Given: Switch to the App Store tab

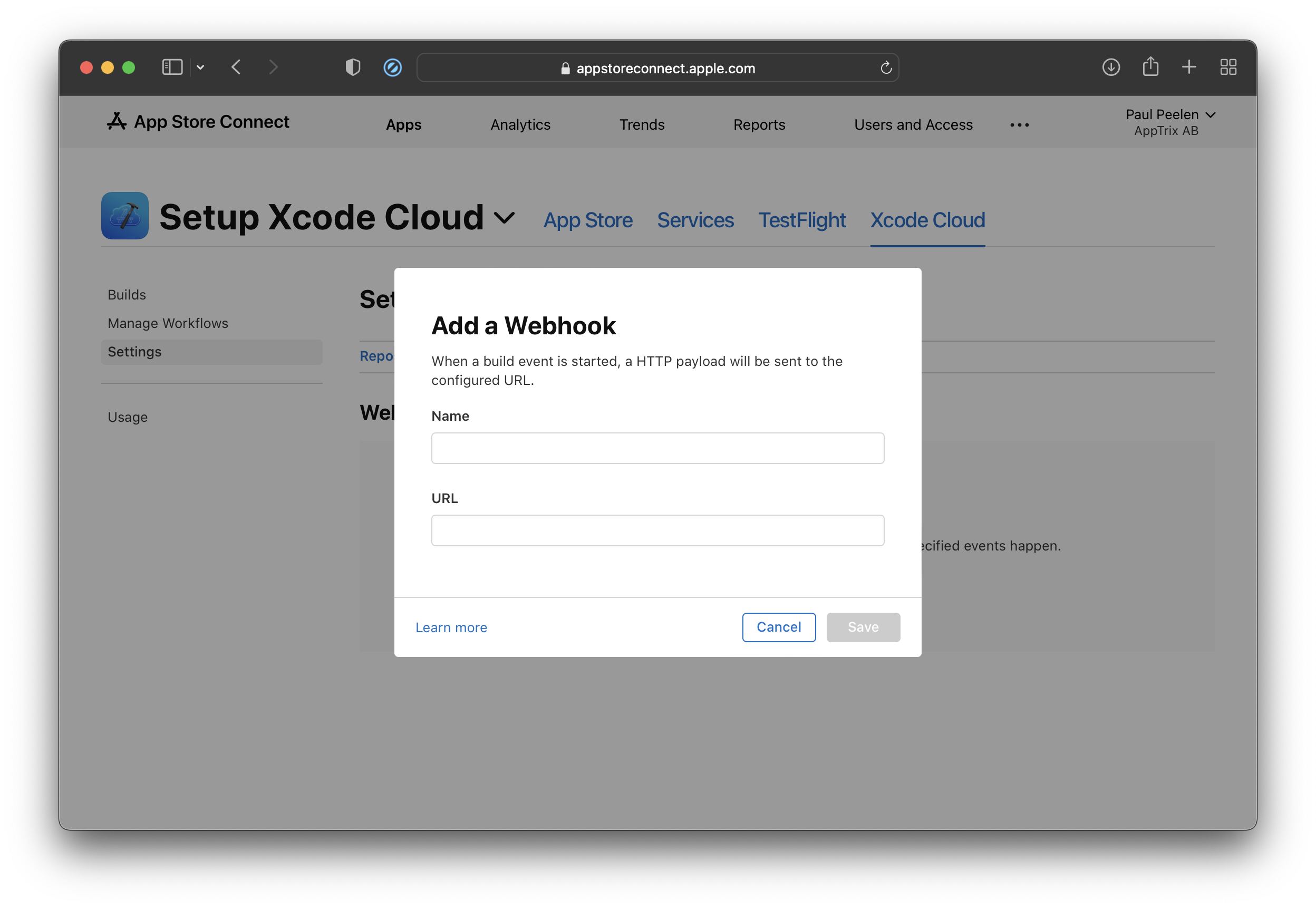Looking at the screenshot, I should 587,220.
